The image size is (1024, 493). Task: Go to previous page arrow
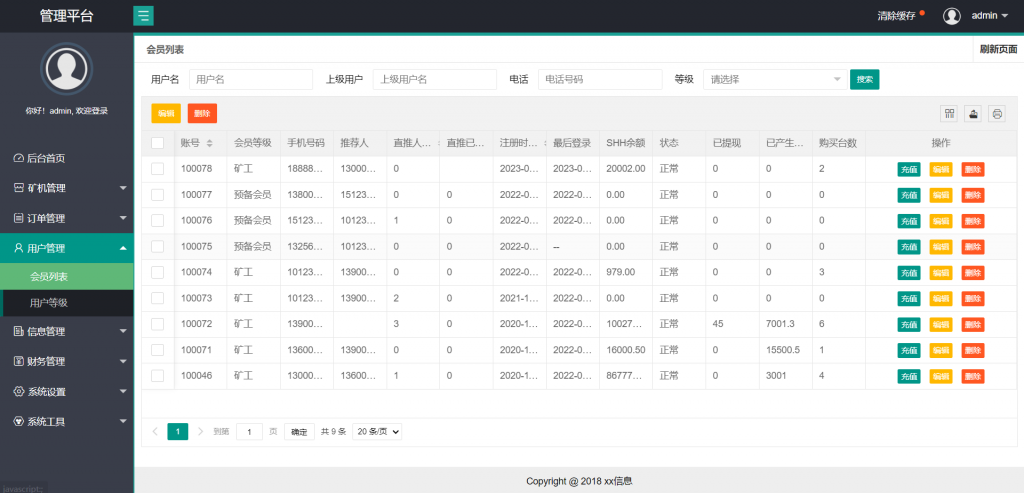coord(155,432)
